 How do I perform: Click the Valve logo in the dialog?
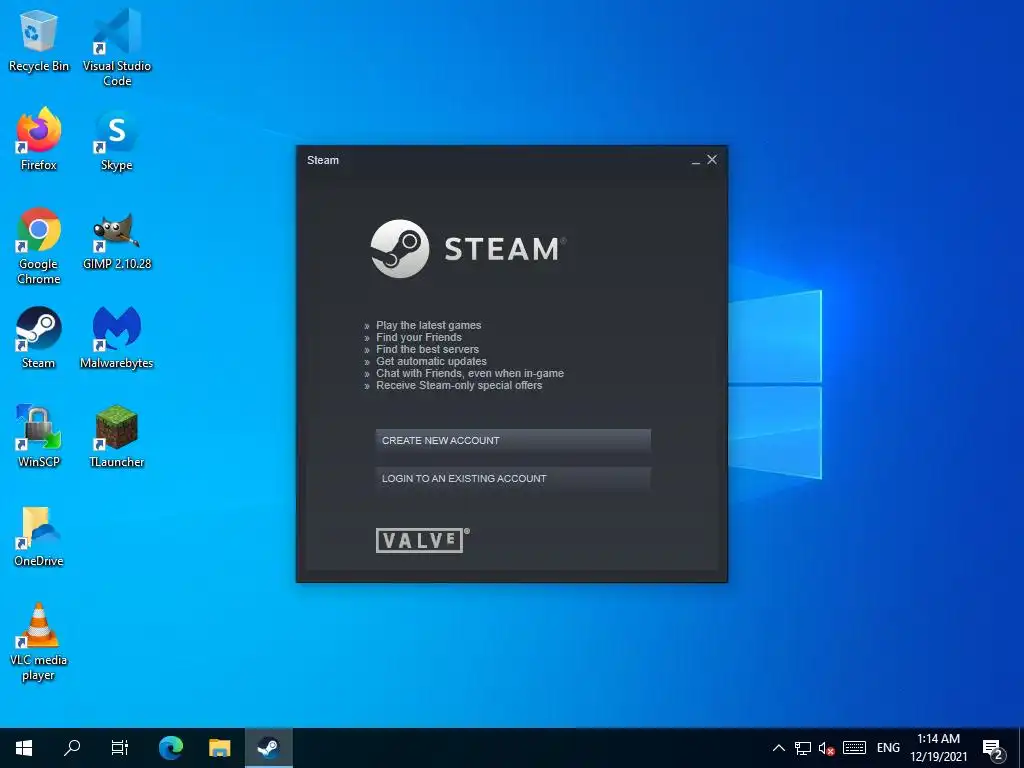coord(422,540)
